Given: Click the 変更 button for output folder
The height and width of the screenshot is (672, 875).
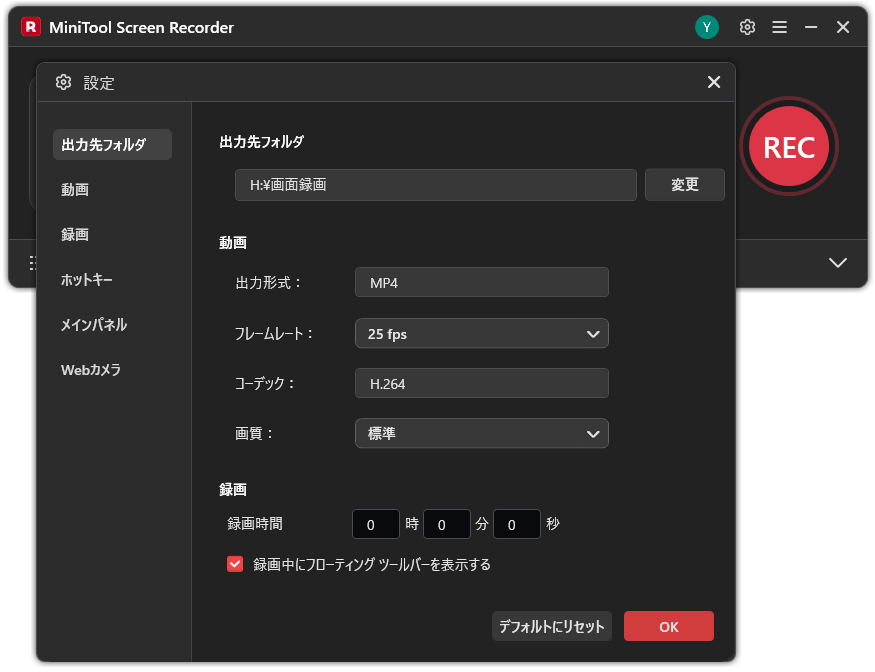Looking at the screenshot, I should (685, 185).
